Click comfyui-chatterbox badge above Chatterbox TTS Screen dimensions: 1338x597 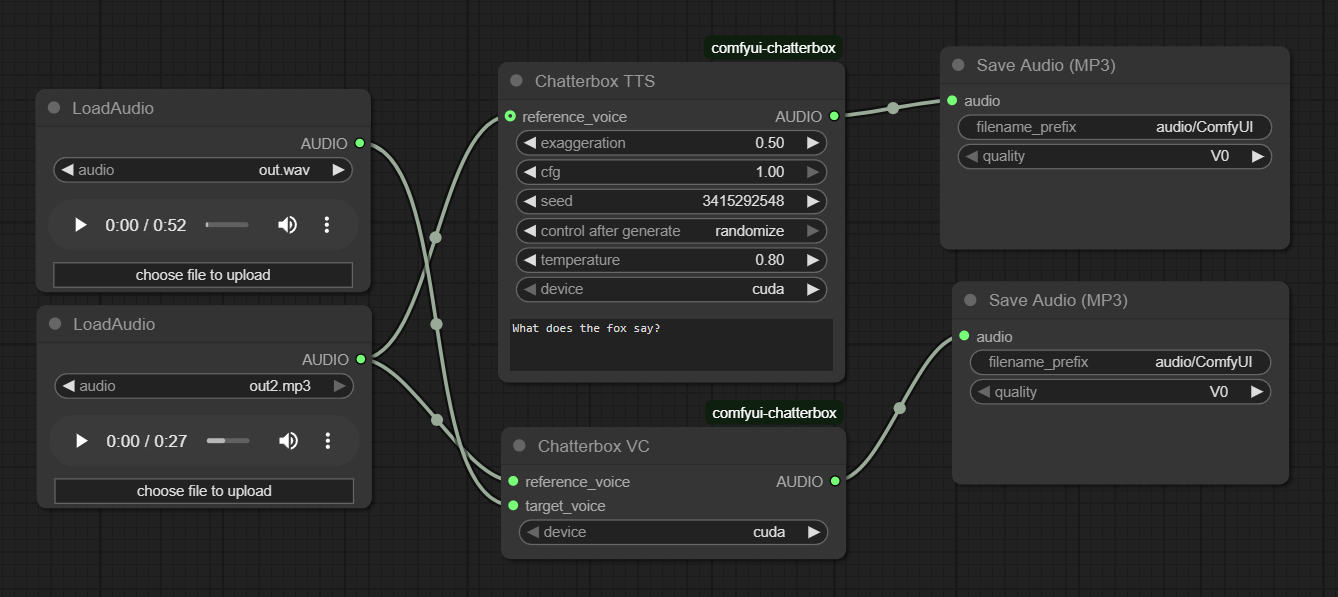773,47
